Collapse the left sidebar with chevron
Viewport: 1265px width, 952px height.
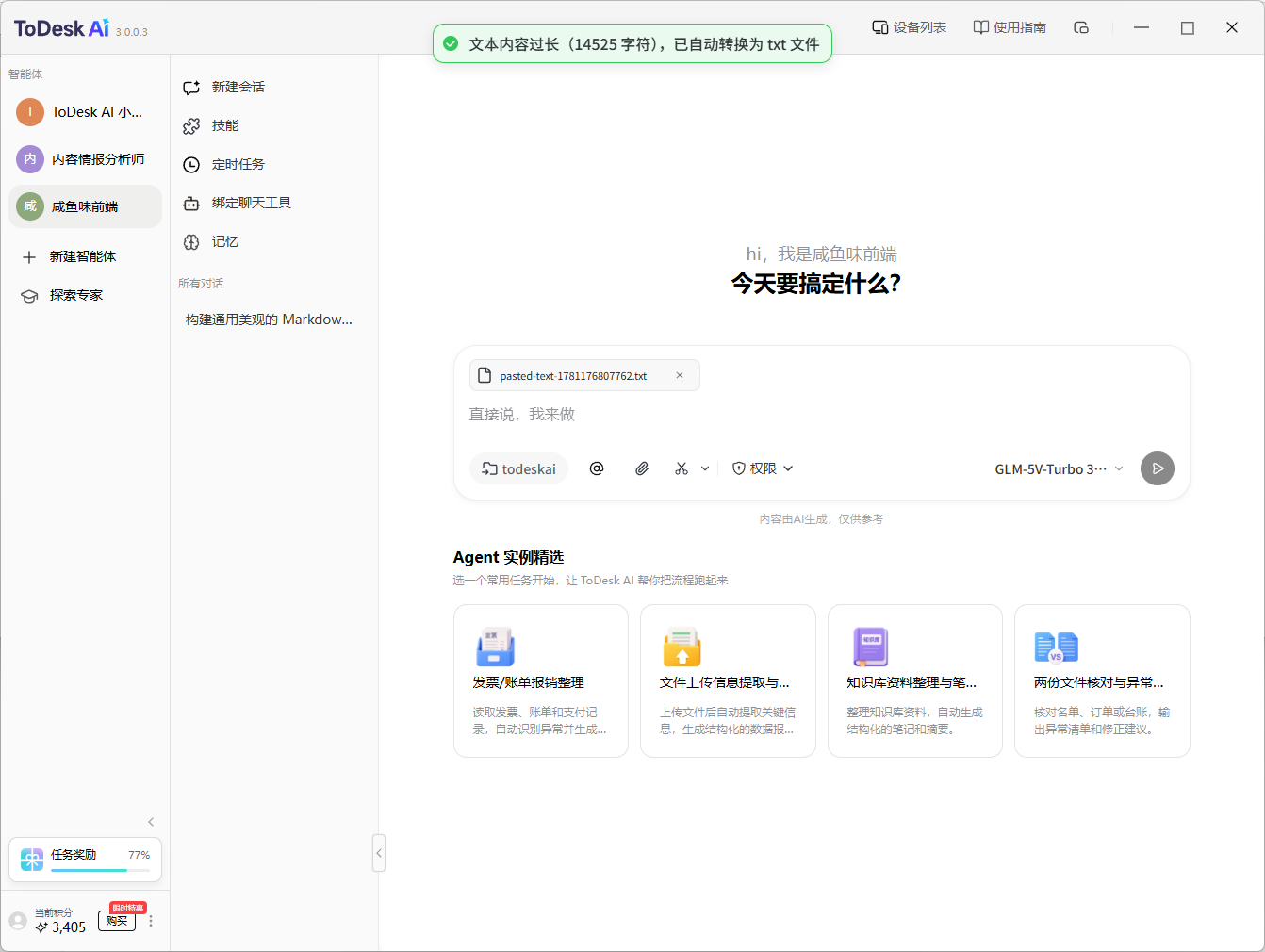coord(151,822)
